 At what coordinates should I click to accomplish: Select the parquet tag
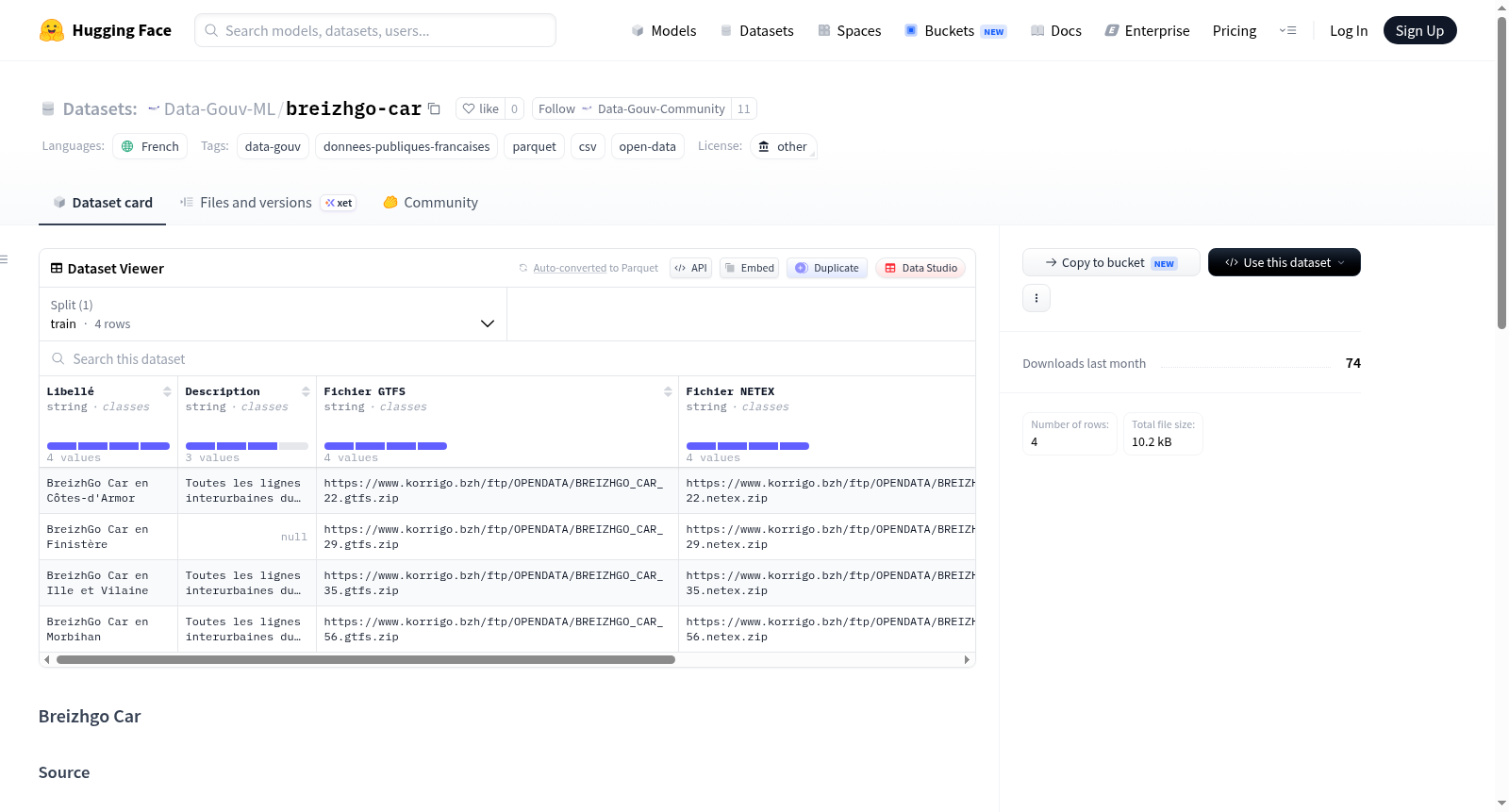coord(535,146)
